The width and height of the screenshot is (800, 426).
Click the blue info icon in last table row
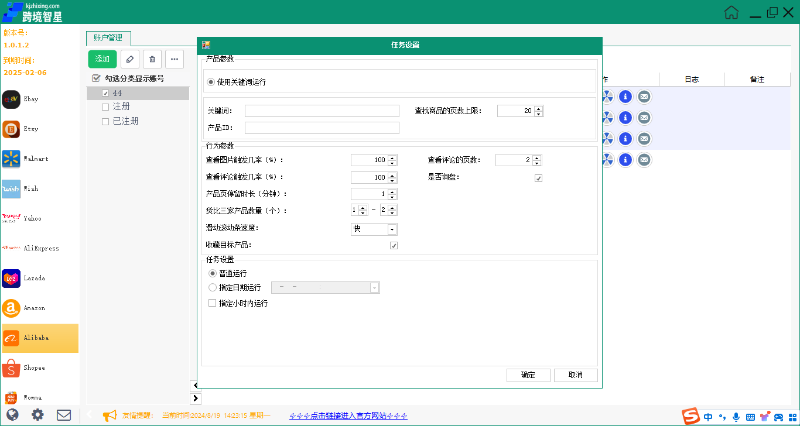625,160
